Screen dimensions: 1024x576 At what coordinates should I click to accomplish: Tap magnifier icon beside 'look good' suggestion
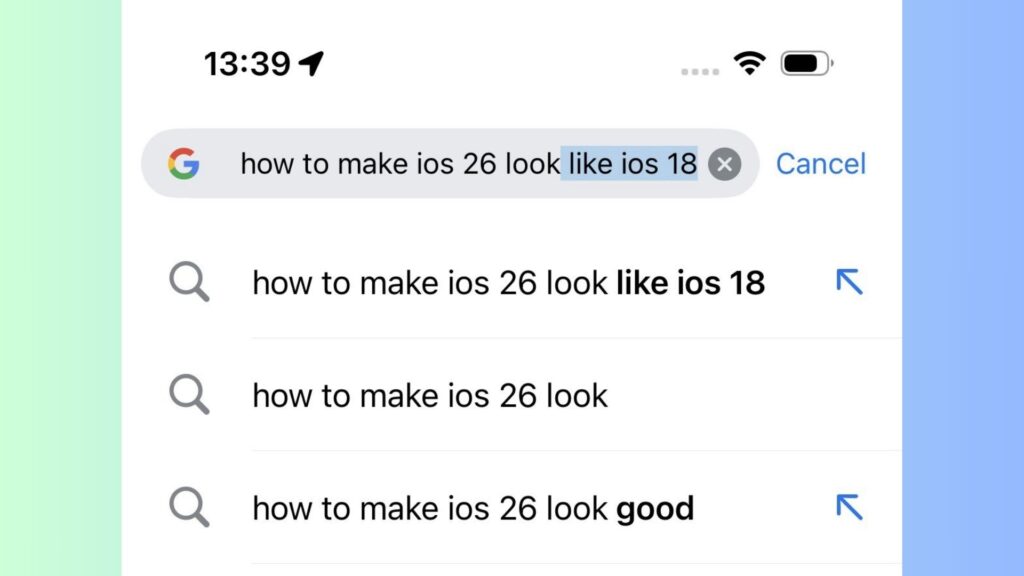[189, 508]
